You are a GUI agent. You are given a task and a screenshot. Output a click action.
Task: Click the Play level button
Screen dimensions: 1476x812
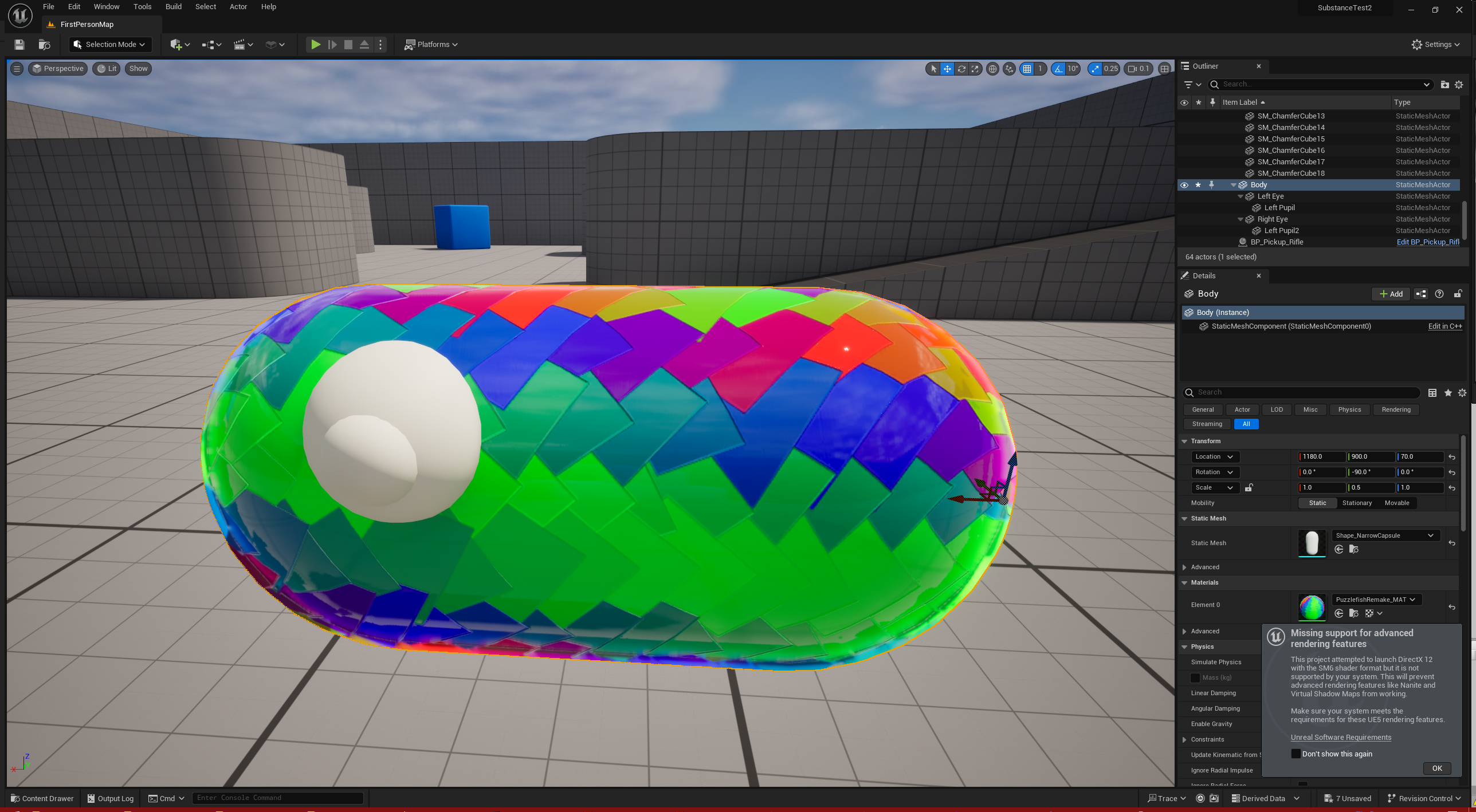pyautogui.click(x=315, y=44)
